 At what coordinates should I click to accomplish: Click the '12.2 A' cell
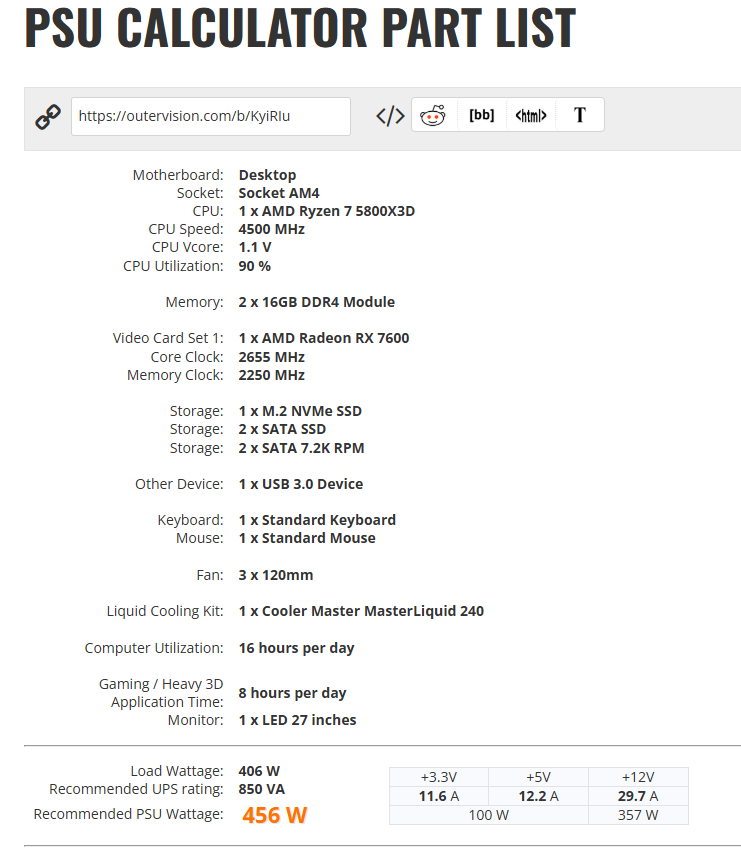coord(538,796)
